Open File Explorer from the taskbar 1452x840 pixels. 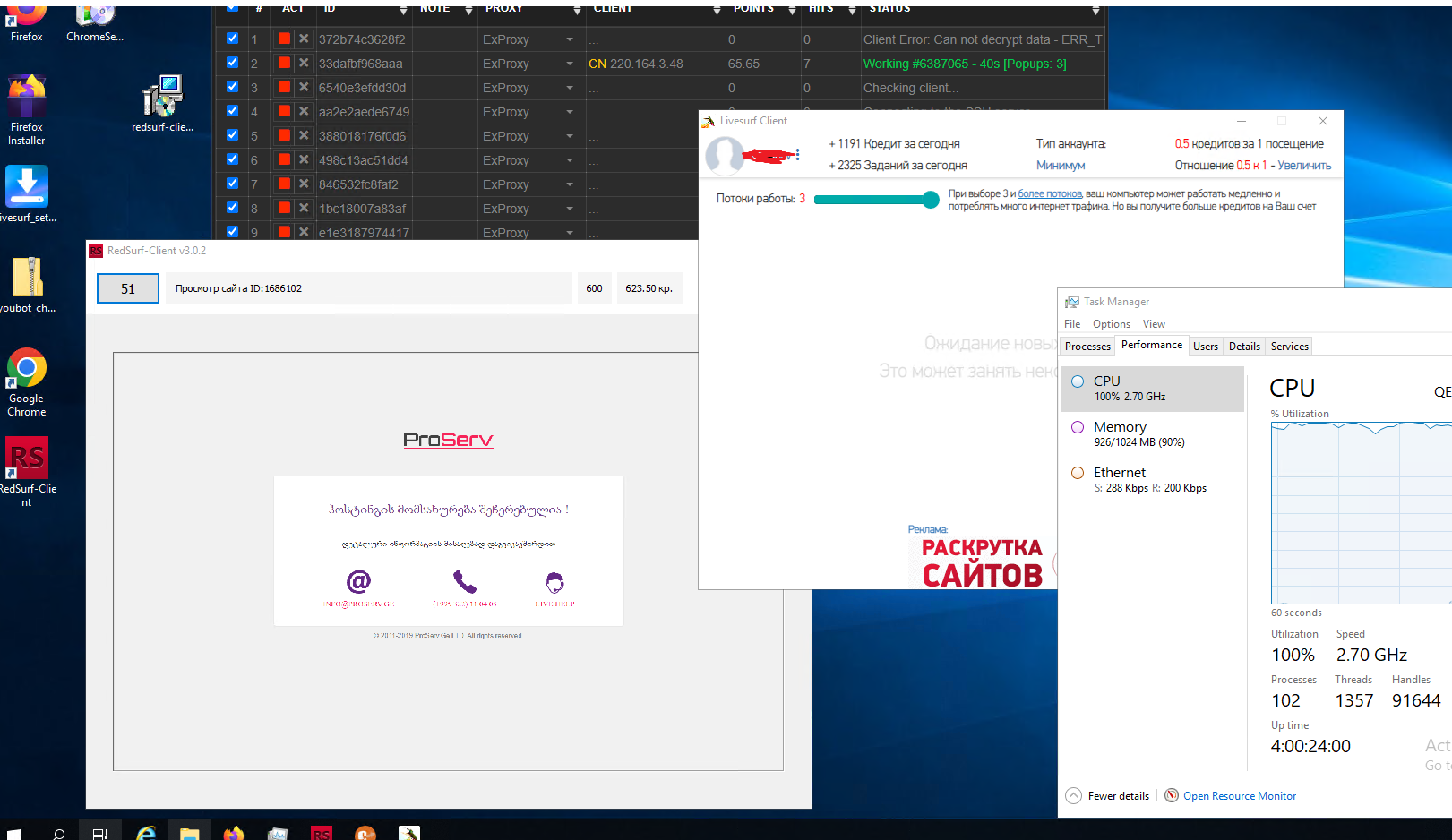pos(189,833)
